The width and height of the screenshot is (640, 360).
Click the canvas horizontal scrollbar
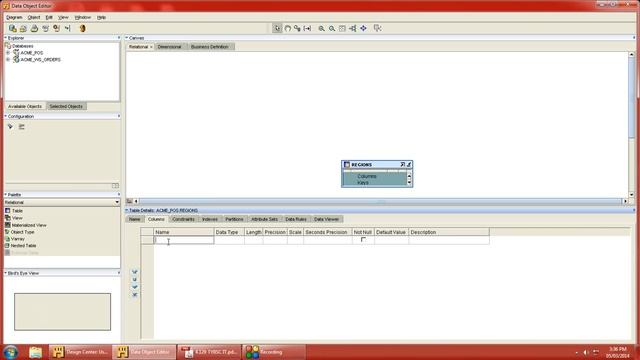pos(380,201)
